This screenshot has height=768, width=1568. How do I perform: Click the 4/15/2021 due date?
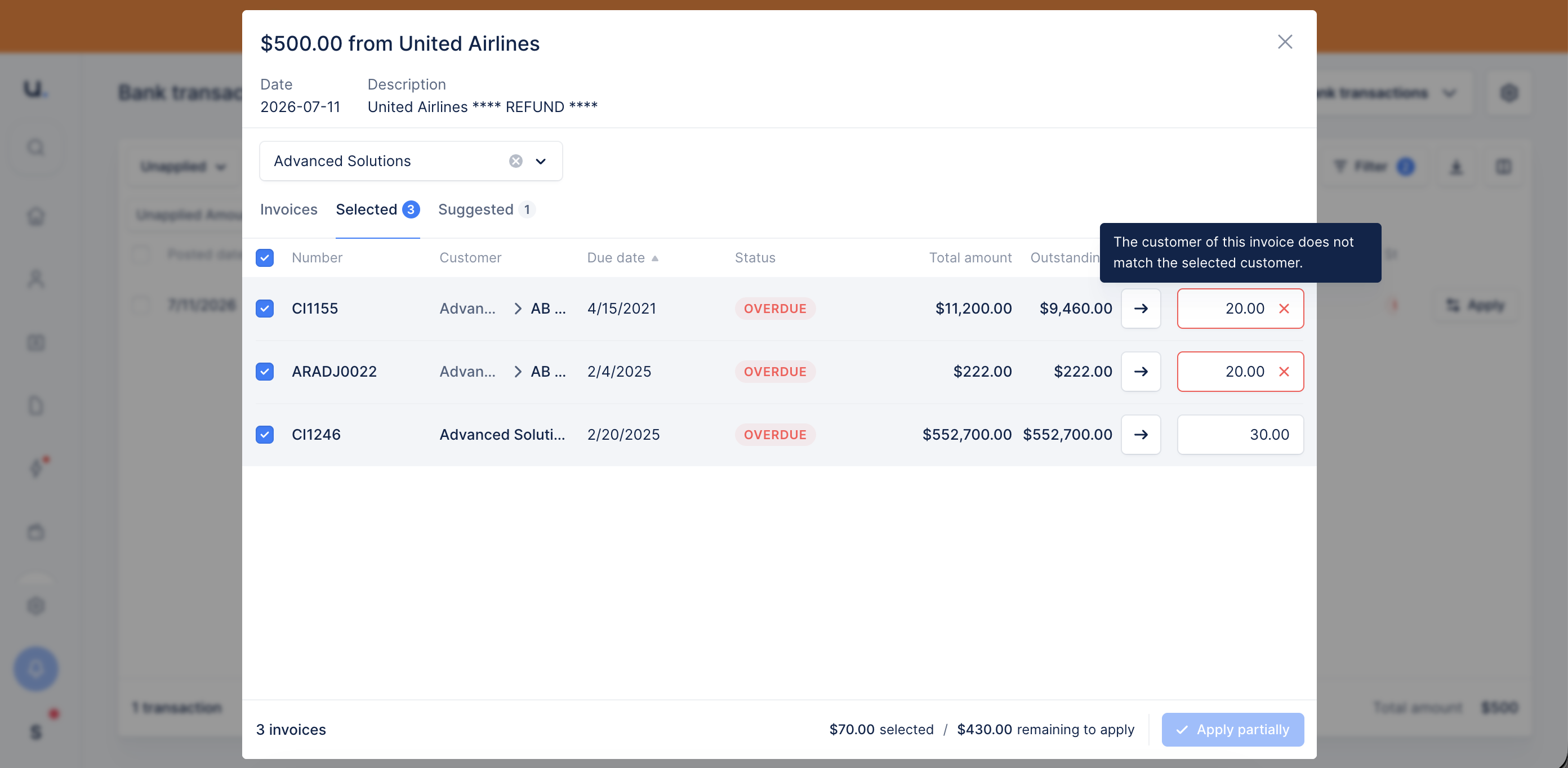[621, 309]
